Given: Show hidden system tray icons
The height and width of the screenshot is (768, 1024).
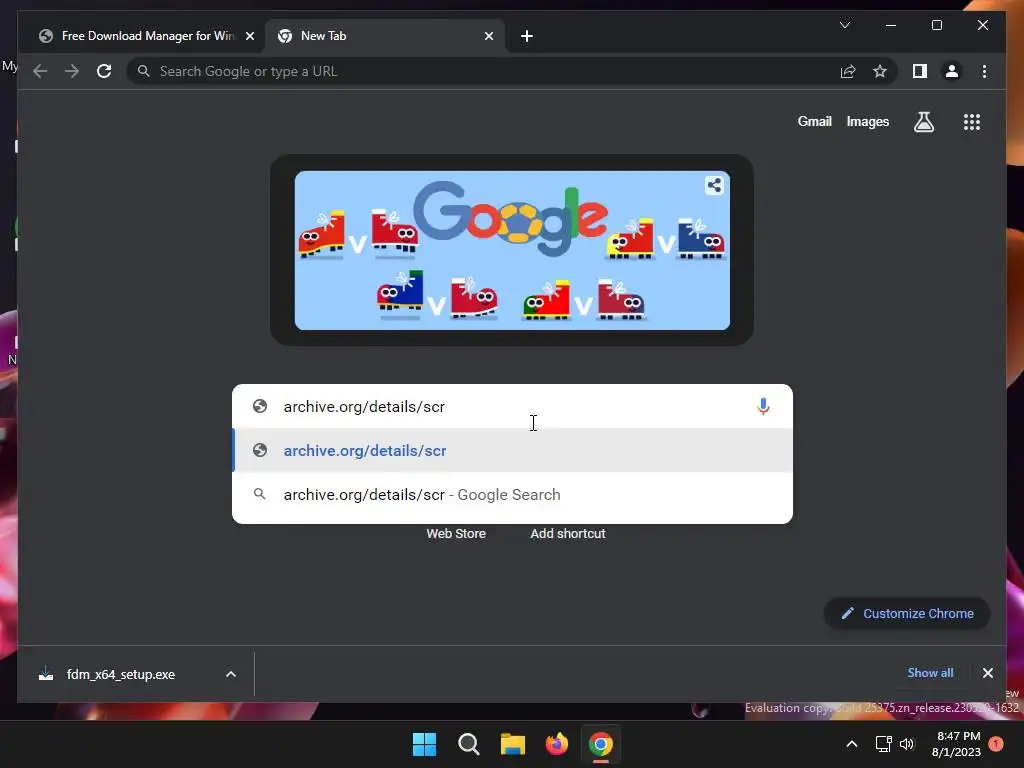Looking at the screenshot, I should pos(852,744).
